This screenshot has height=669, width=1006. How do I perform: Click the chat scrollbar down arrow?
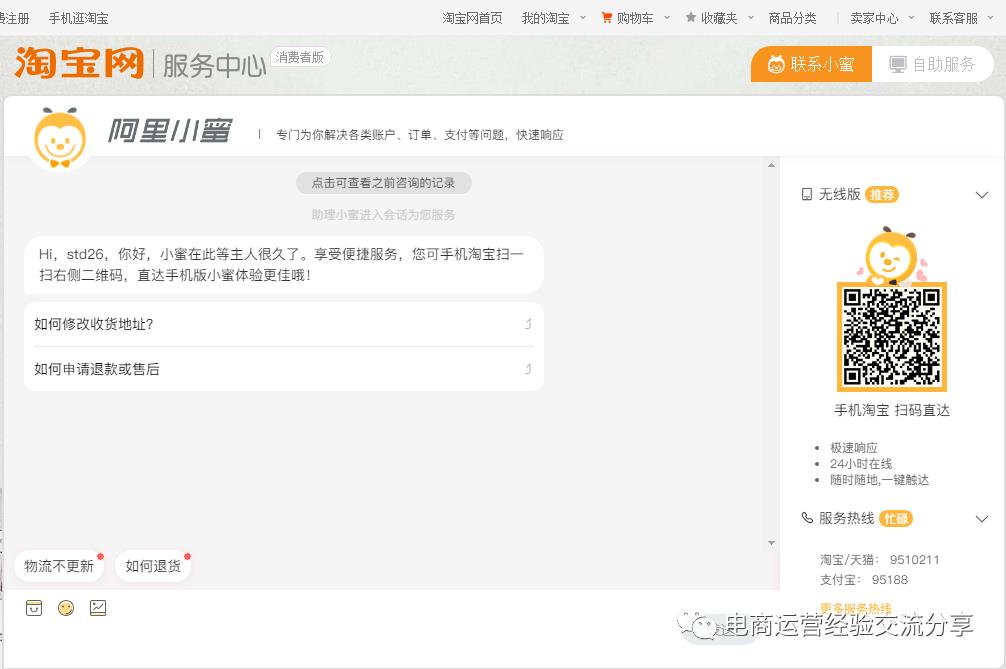(x=771, y=543)
